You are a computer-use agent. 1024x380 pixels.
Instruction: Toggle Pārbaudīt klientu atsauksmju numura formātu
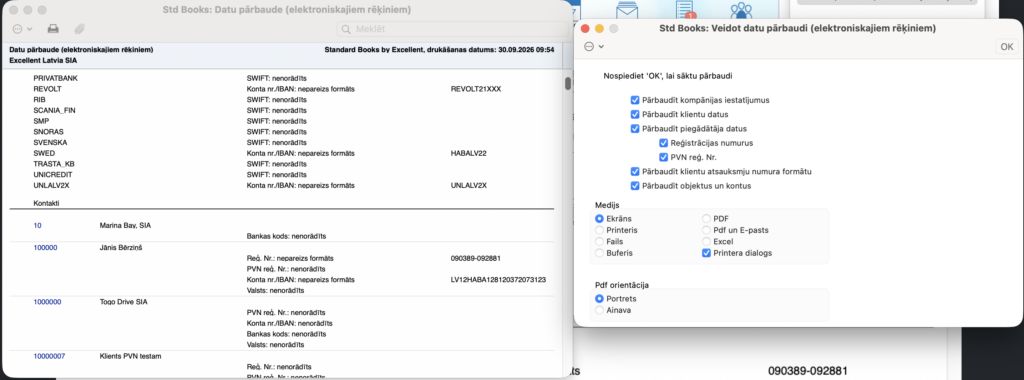(x=635, y=171)
